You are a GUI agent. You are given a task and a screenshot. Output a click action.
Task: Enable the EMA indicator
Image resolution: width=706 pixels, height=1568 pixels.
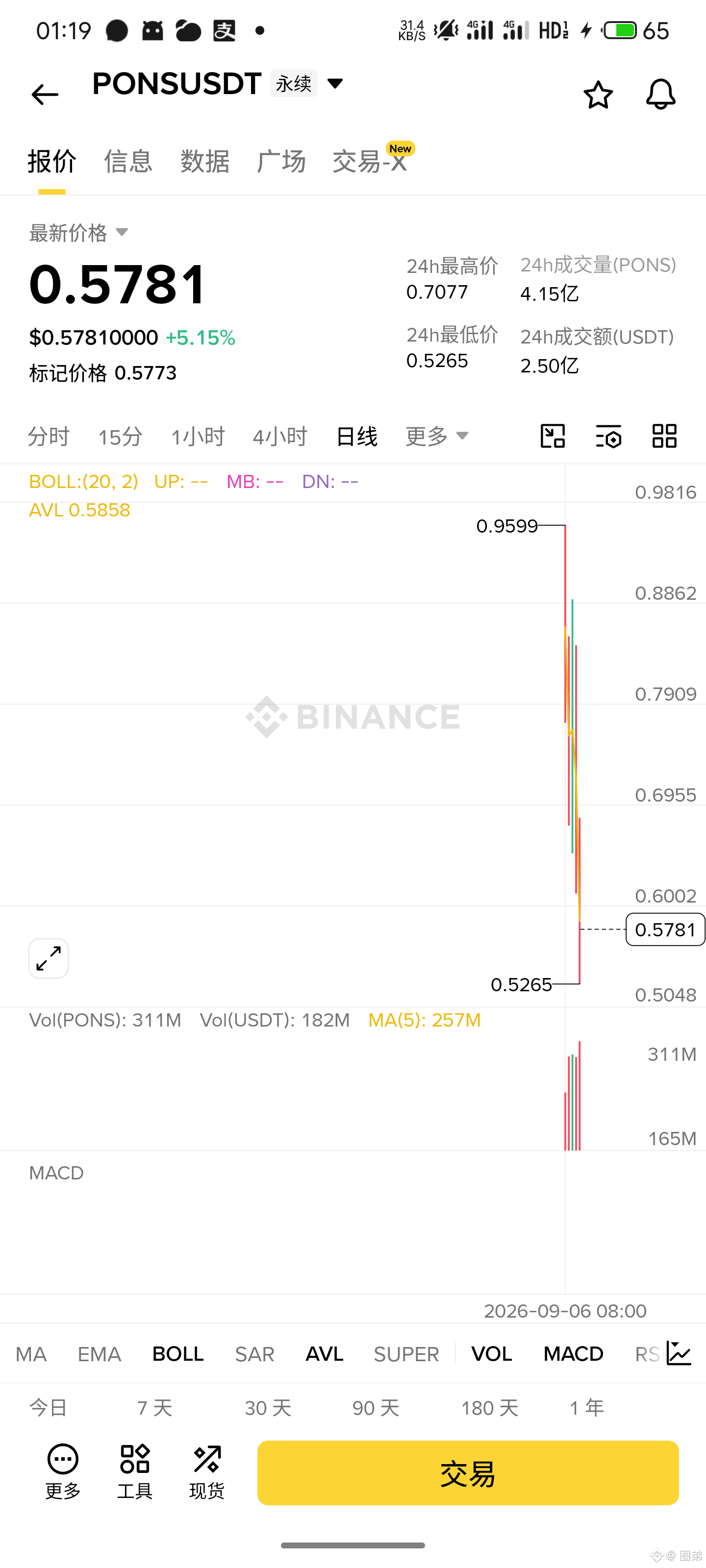click(100, 1354)
